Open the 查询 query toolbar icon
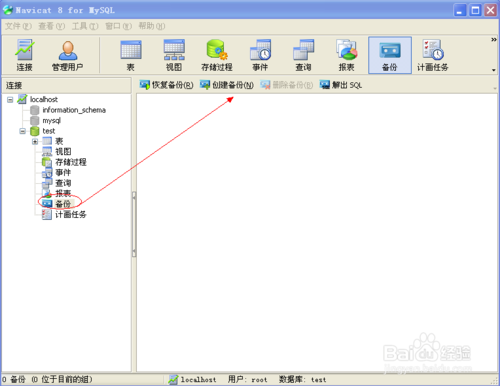Image resolution: width=500 pixels, height=386 pixels. pos(303,55)
